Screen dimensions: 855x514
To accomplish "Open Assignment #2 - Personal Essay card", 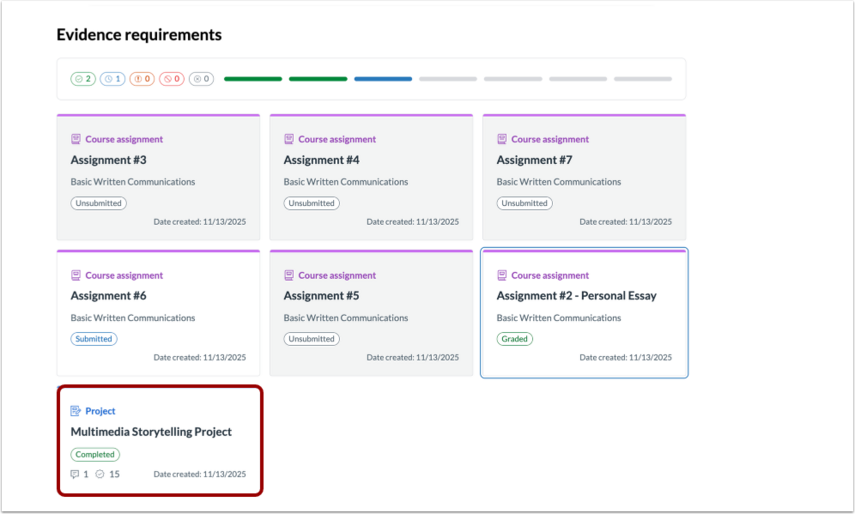I will tap(584, 313).
